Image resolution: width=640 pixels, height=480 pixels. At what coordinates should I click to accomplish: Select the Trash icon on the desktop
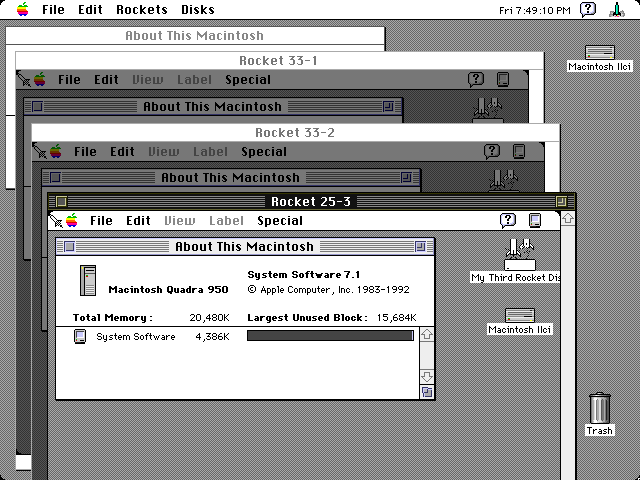[599, 409]
